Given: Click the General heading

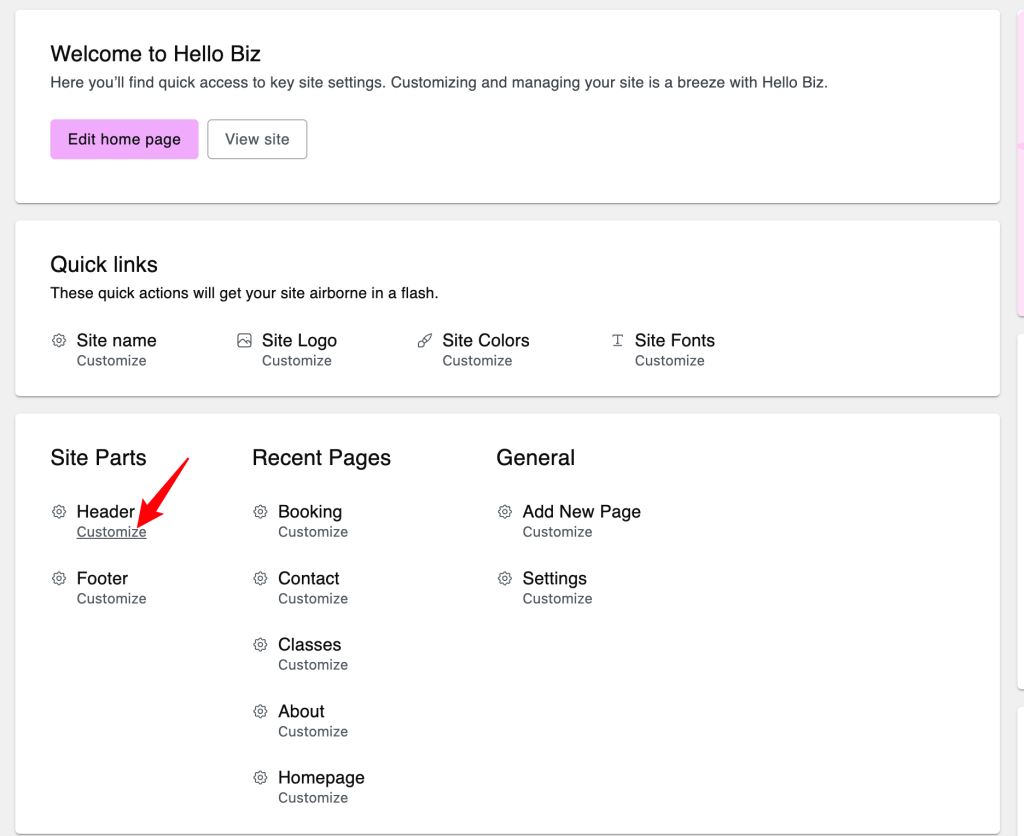Looking at the screenshot, I should (x=536, y=458).
